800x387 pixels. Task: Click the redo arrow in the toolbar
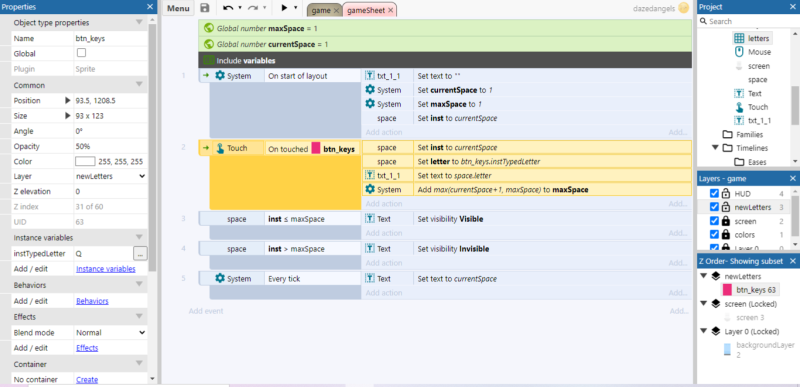click(253, 8)
